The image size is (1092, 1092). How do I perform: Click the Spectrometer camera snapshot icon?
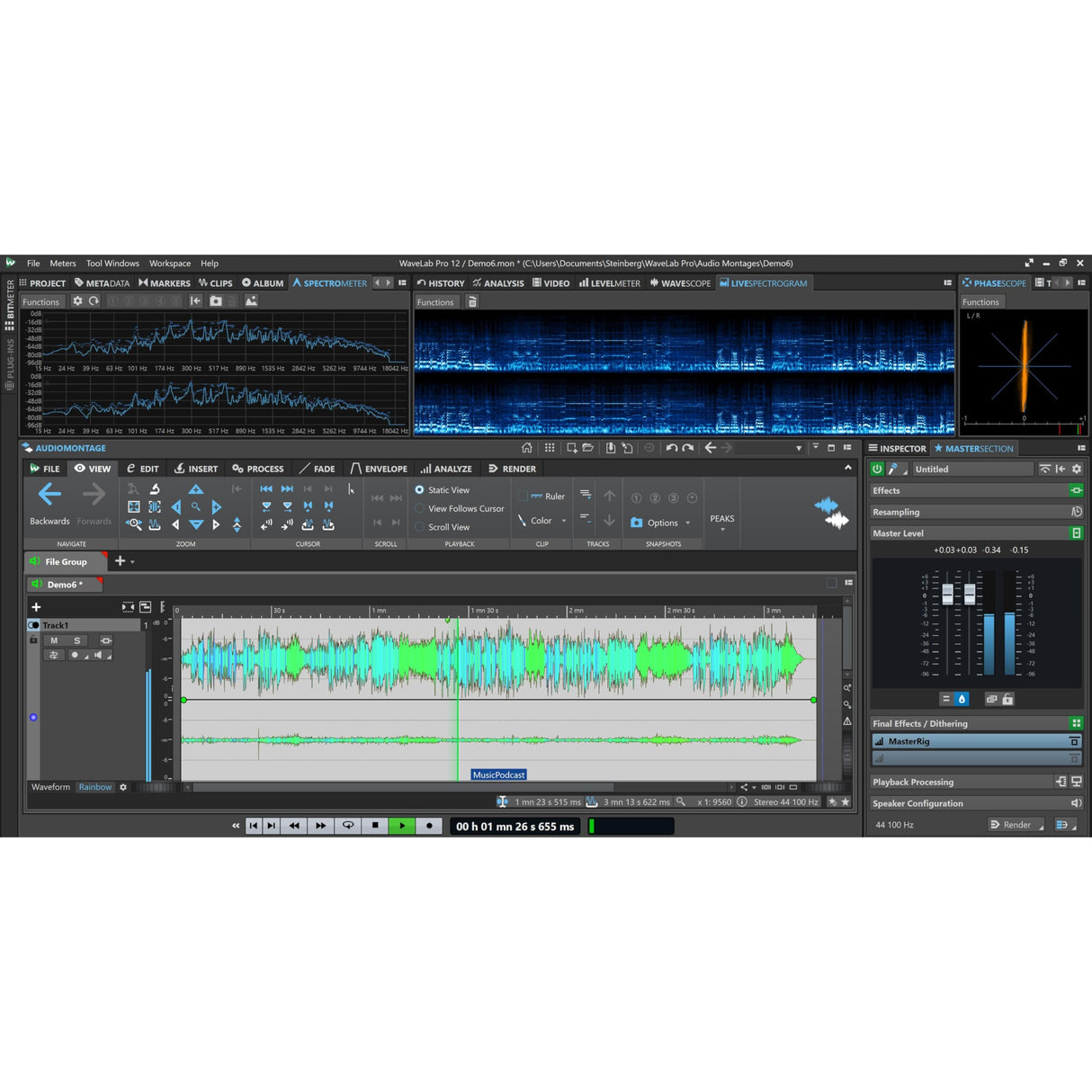point(216,301)
